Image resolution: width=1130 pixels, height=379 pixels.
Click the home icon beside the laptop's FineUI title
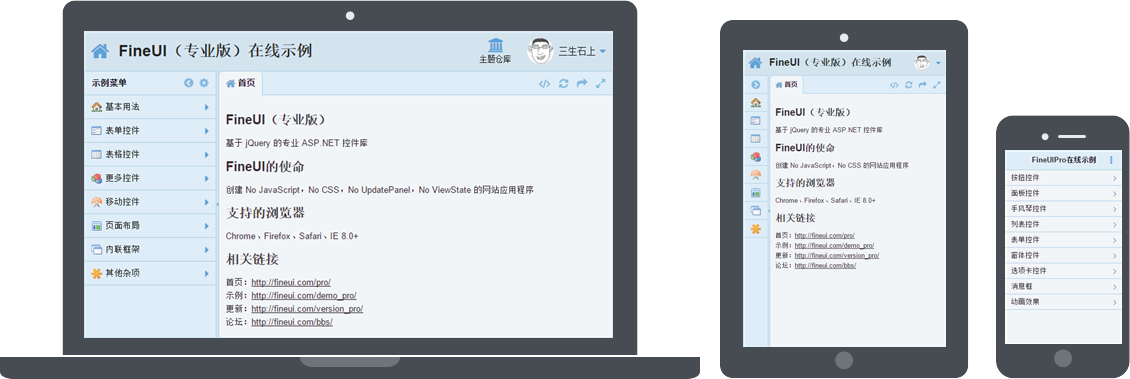click(100, 51)
